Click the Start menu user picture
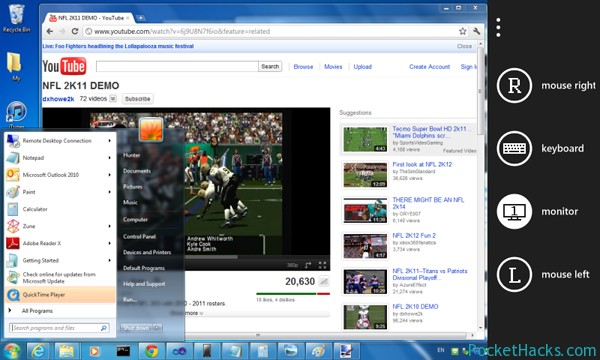This screenshot has width=600, height=360. pos(150,129)
